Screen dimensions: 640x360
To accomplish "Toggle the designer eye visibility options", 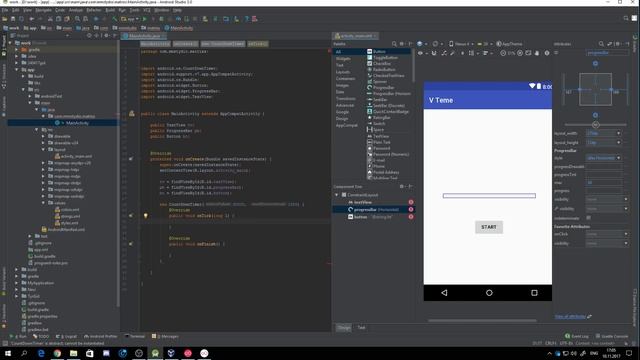I will 420,53.
